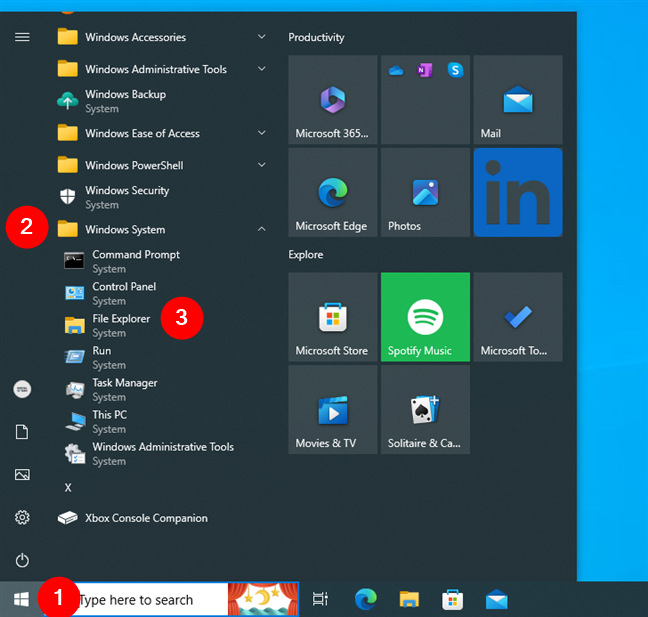This screenshot has width=648, height=617.
Task: Open Documents from the Start sidebar
Action: pos(22,432)
